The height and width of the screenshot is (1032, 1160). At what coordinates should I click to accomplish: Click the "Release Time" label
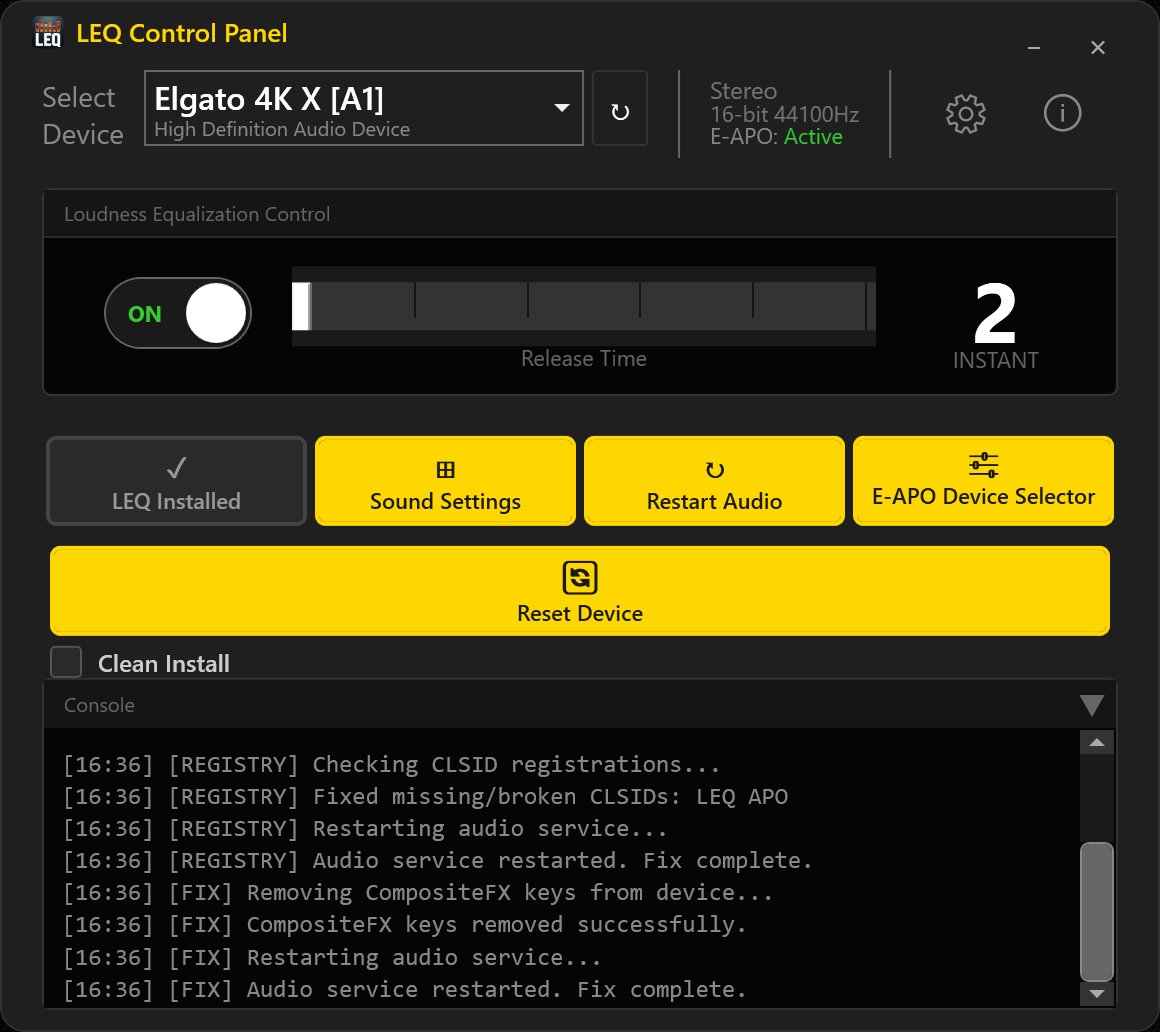[x=584, y=359]
